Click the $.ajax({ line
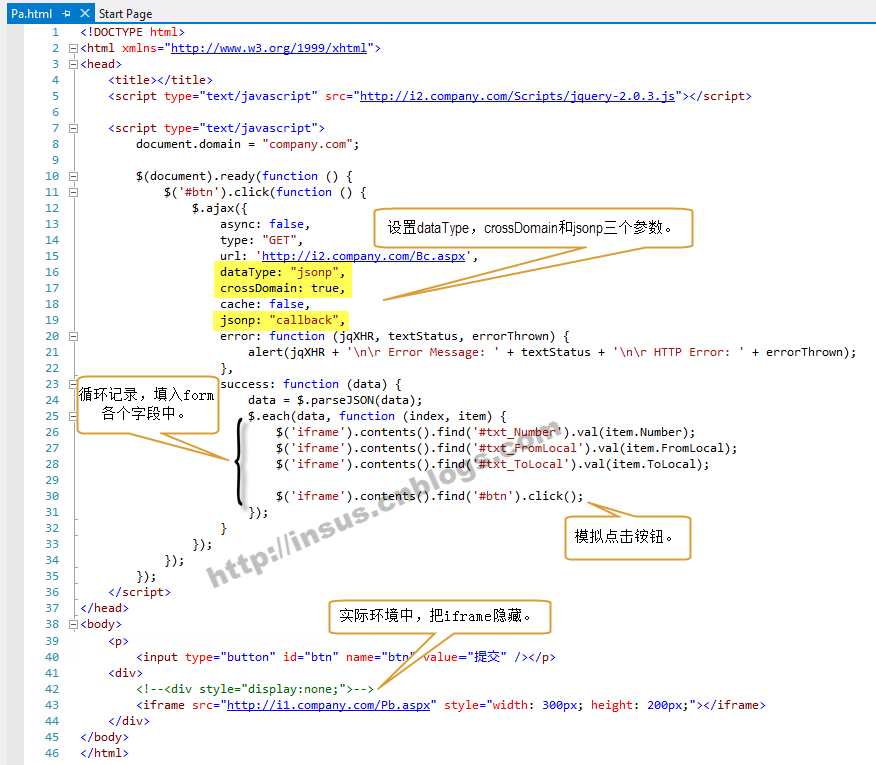 coord(220,208)
